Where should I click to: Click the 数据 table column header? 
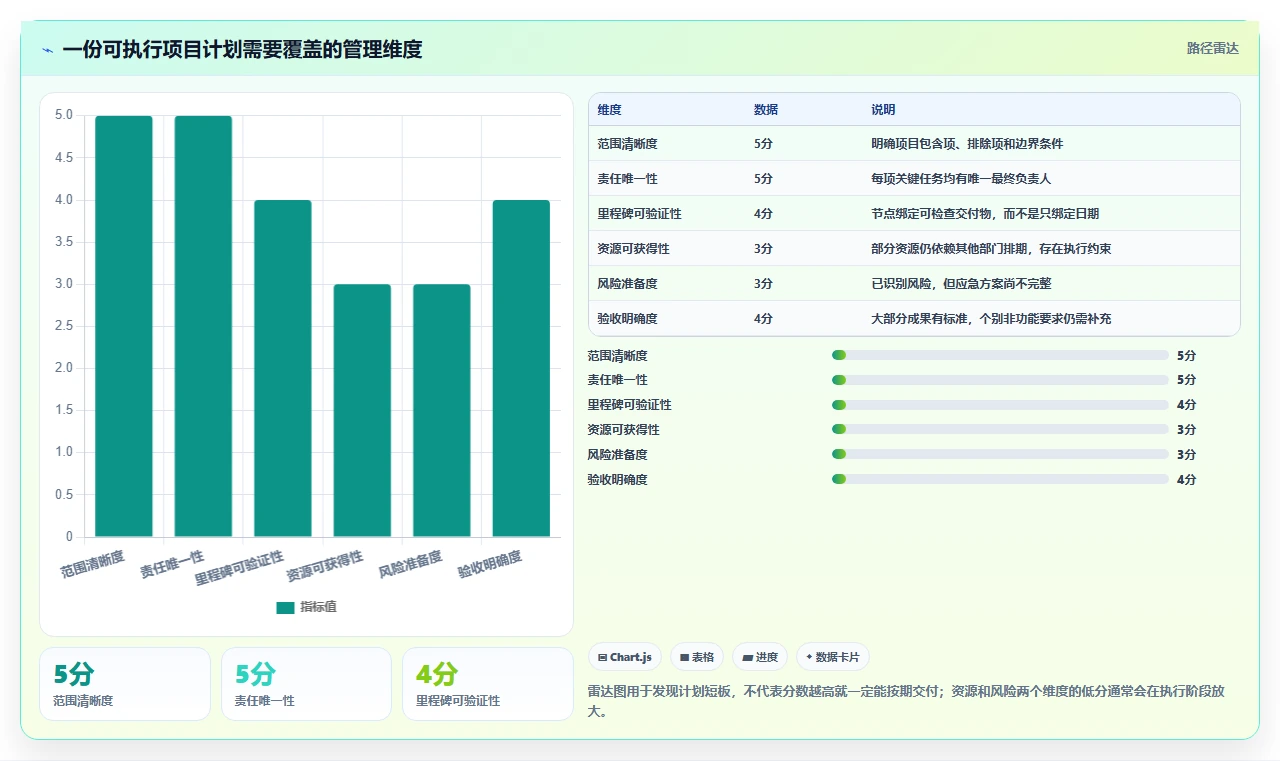[766, 109]
